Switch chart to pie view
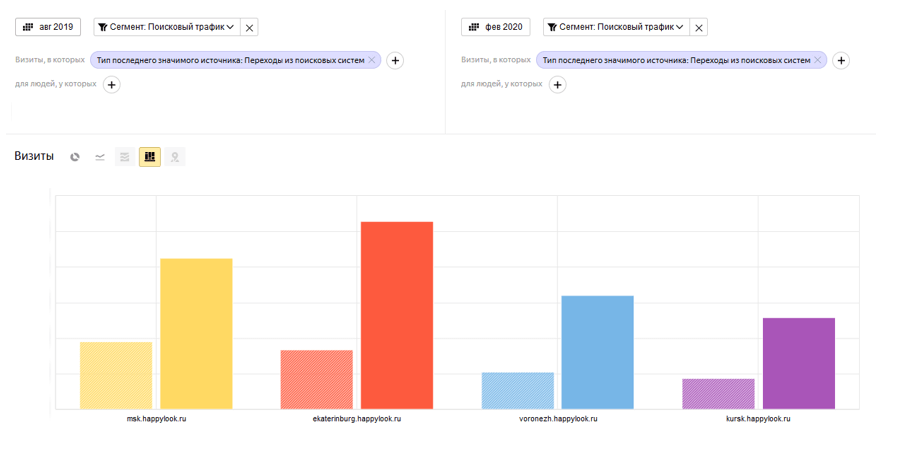Screen dimensions: 915x453 coord(75,156)
